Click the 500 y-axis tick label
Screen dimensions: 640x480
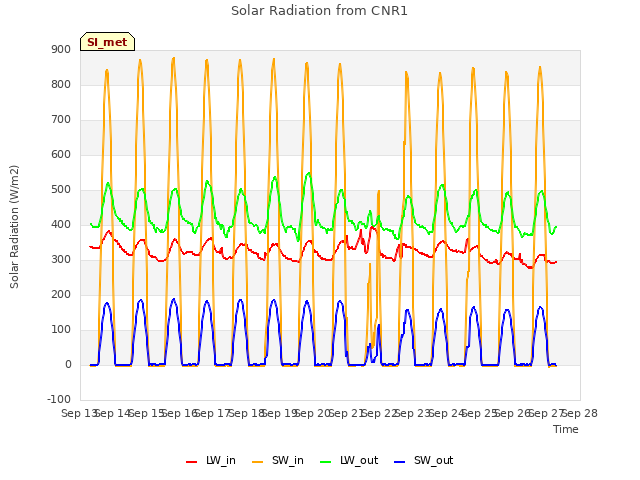(61, 190)
